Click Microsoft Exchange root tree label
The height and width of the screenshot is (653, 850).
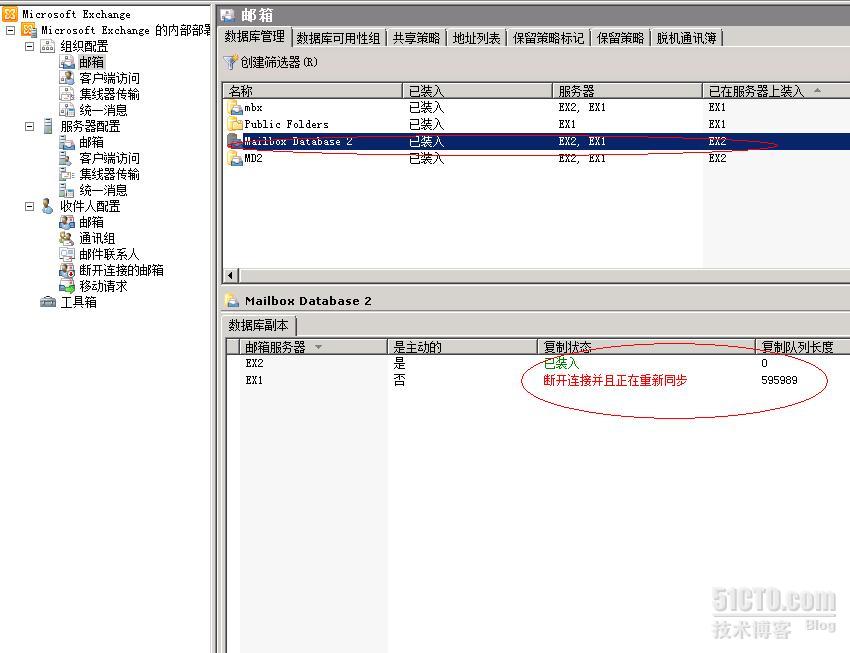(76, 14)
